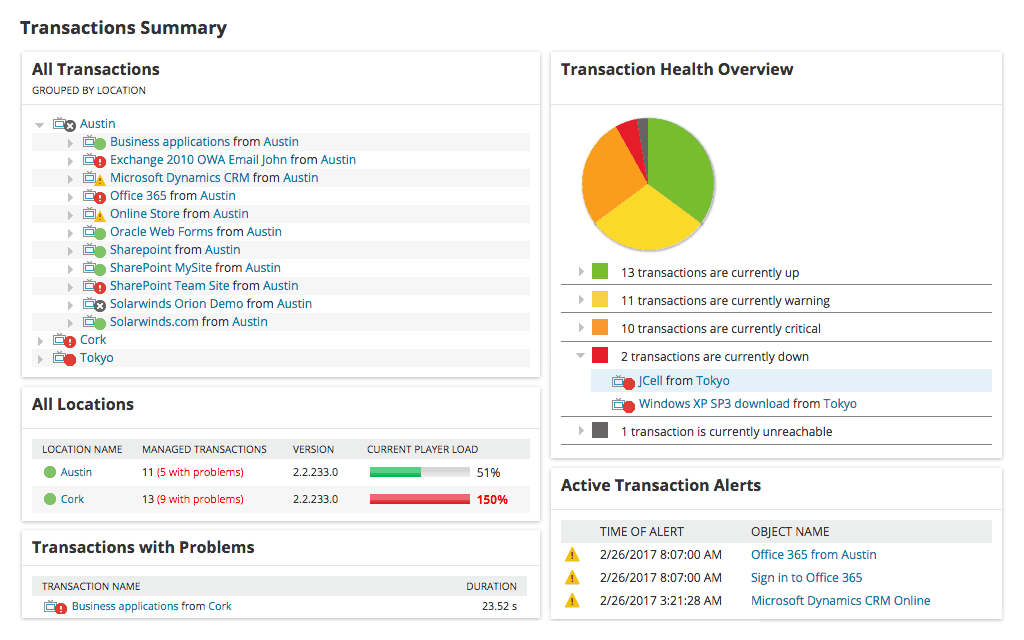Image resolution: width=1024 pixels, height=640 pixels.
Task: Expand the Tokyo location group
Action: coord(39,357)
